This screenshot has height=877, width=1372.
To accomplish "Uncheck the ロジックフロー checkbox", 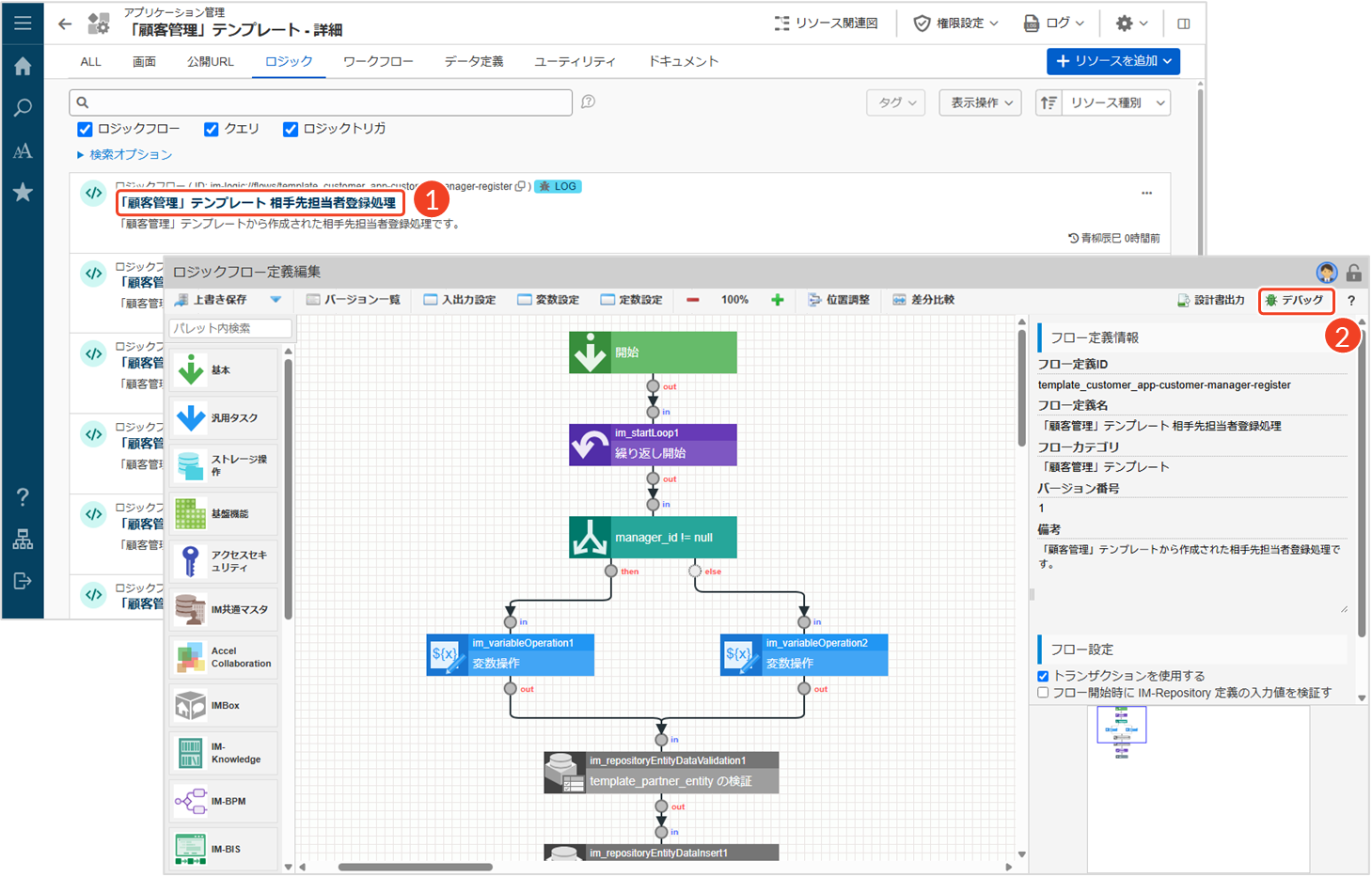I will [x=85, y=130].
